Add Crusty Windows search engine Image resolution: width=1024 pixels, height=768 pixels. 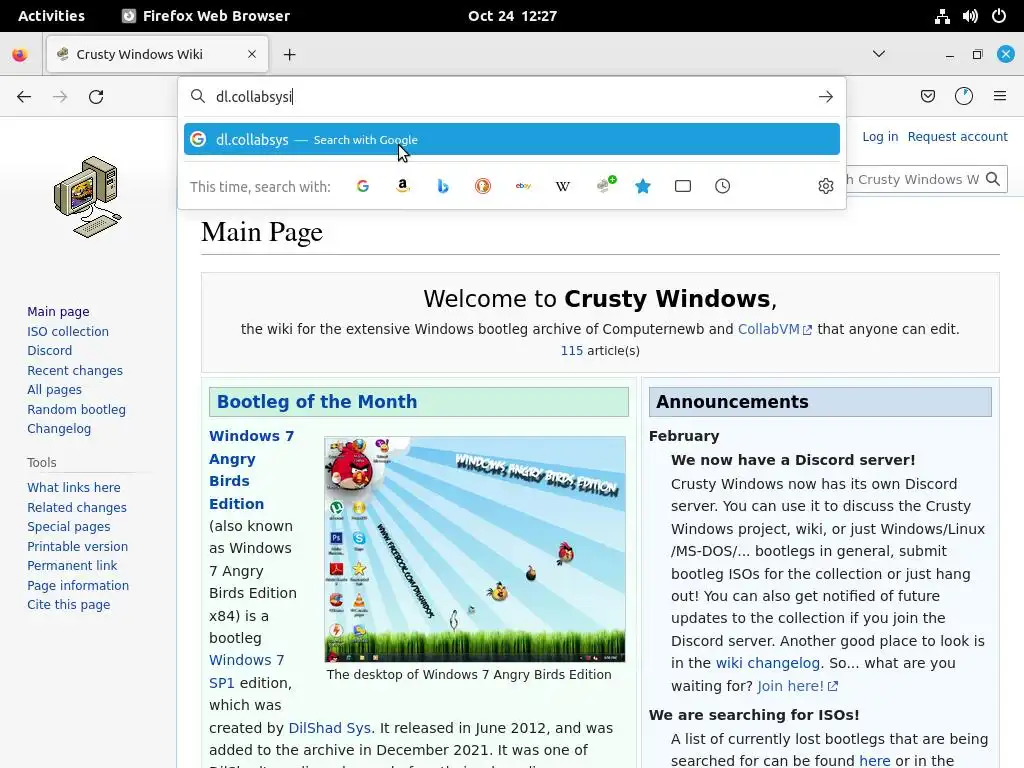605,185
